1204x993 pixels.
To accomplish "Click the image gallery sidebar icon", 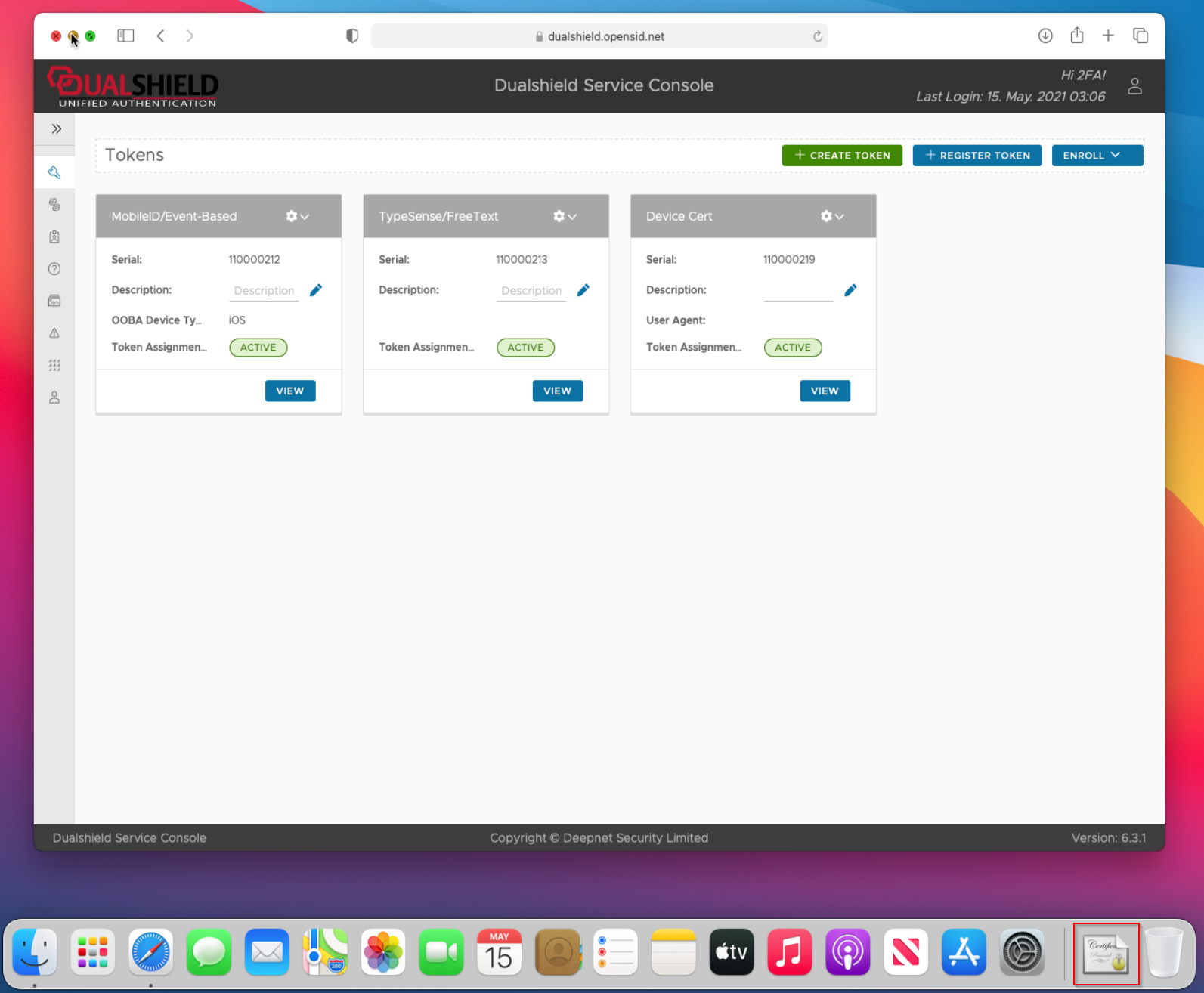I will tap(54, 301).
